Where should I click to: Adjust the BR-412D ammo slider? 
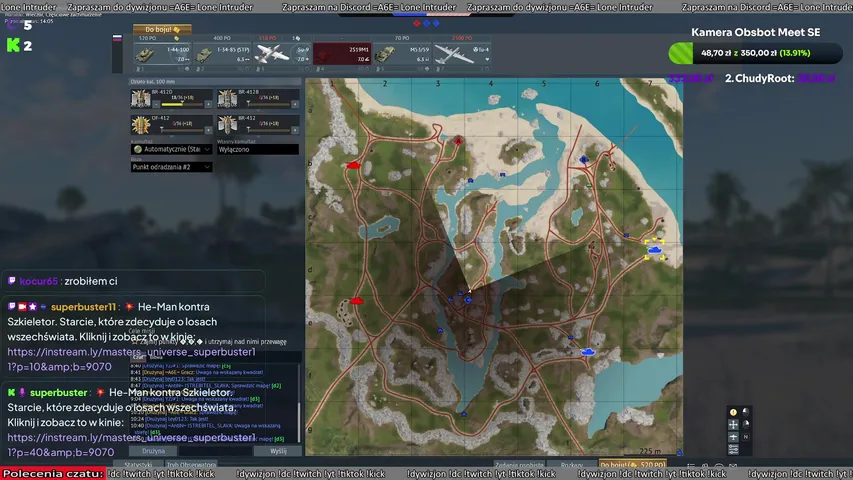182,104
